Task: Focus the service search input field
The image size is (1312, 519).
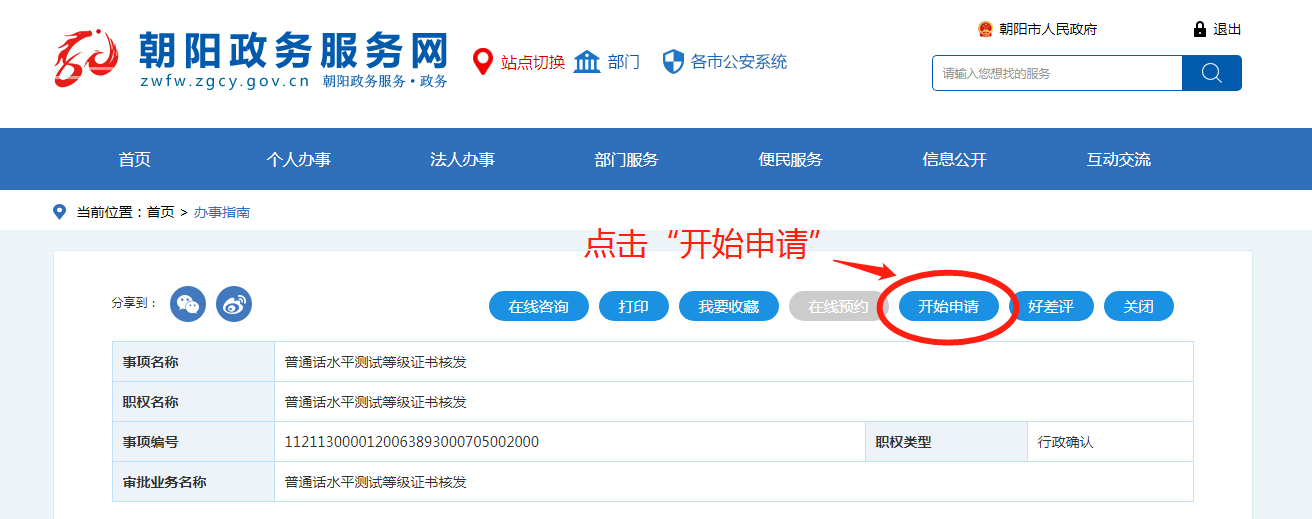Action: (1057, 73)
